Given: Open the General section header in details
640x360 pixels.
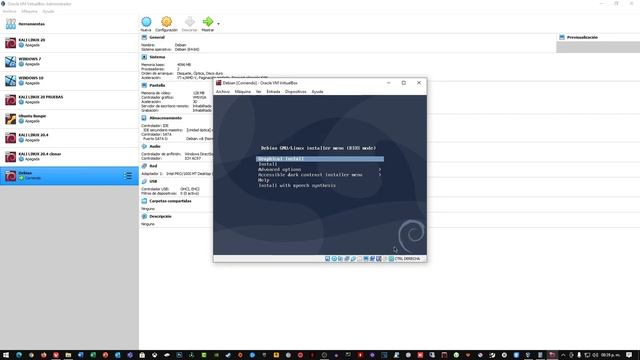Looking at the screenshot, I should (x=157, y=37).
